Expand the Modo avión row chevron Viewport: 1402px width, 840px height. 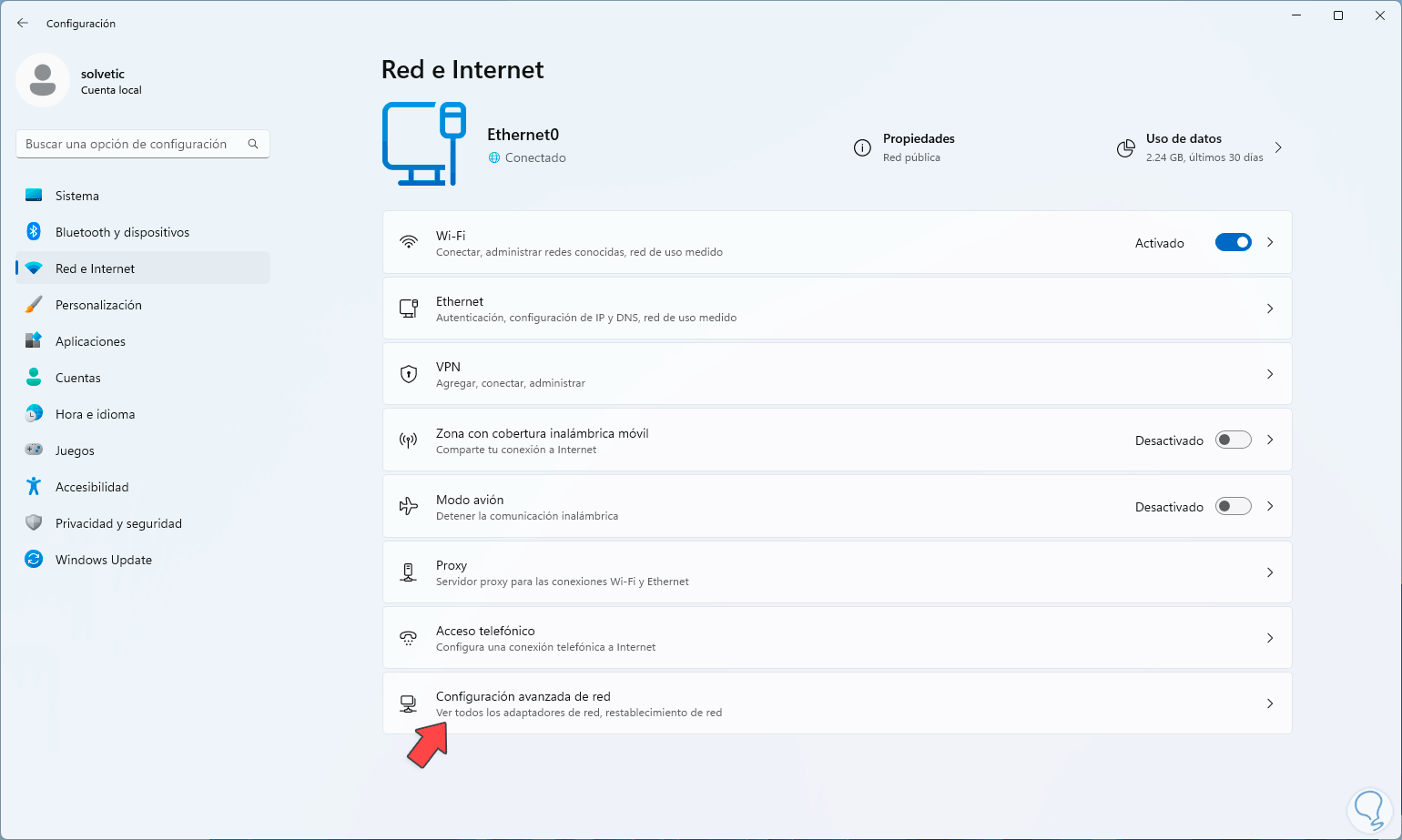click(x=1270, y=506)
